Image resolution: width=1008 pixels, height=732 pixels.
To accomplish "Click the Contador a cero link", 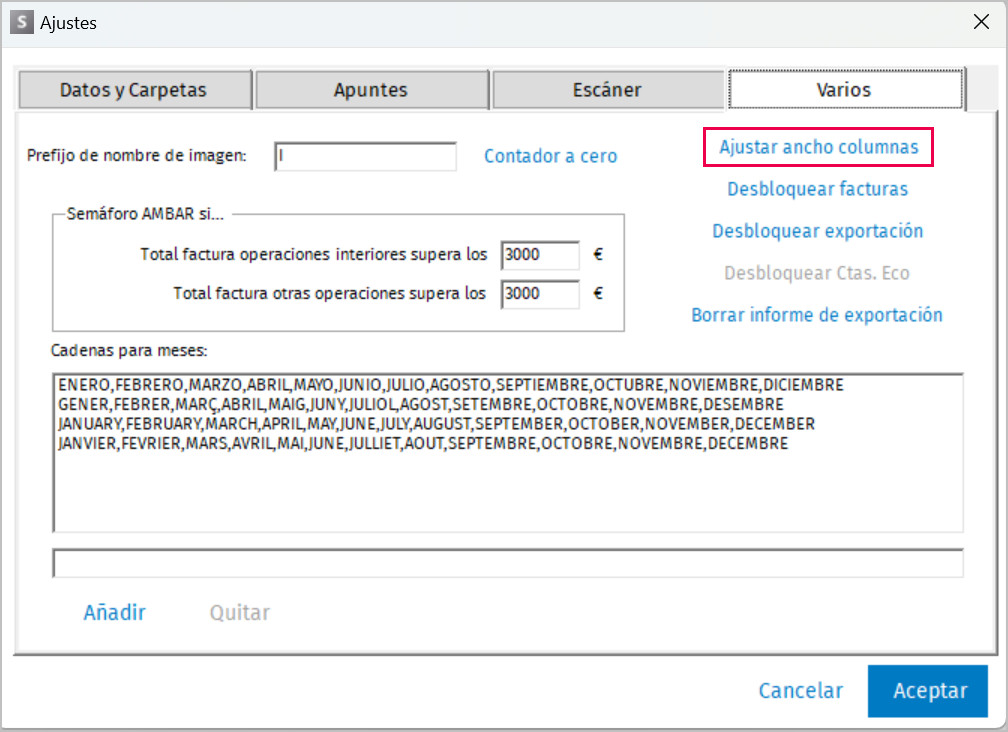I will click(x=550, y=156).
